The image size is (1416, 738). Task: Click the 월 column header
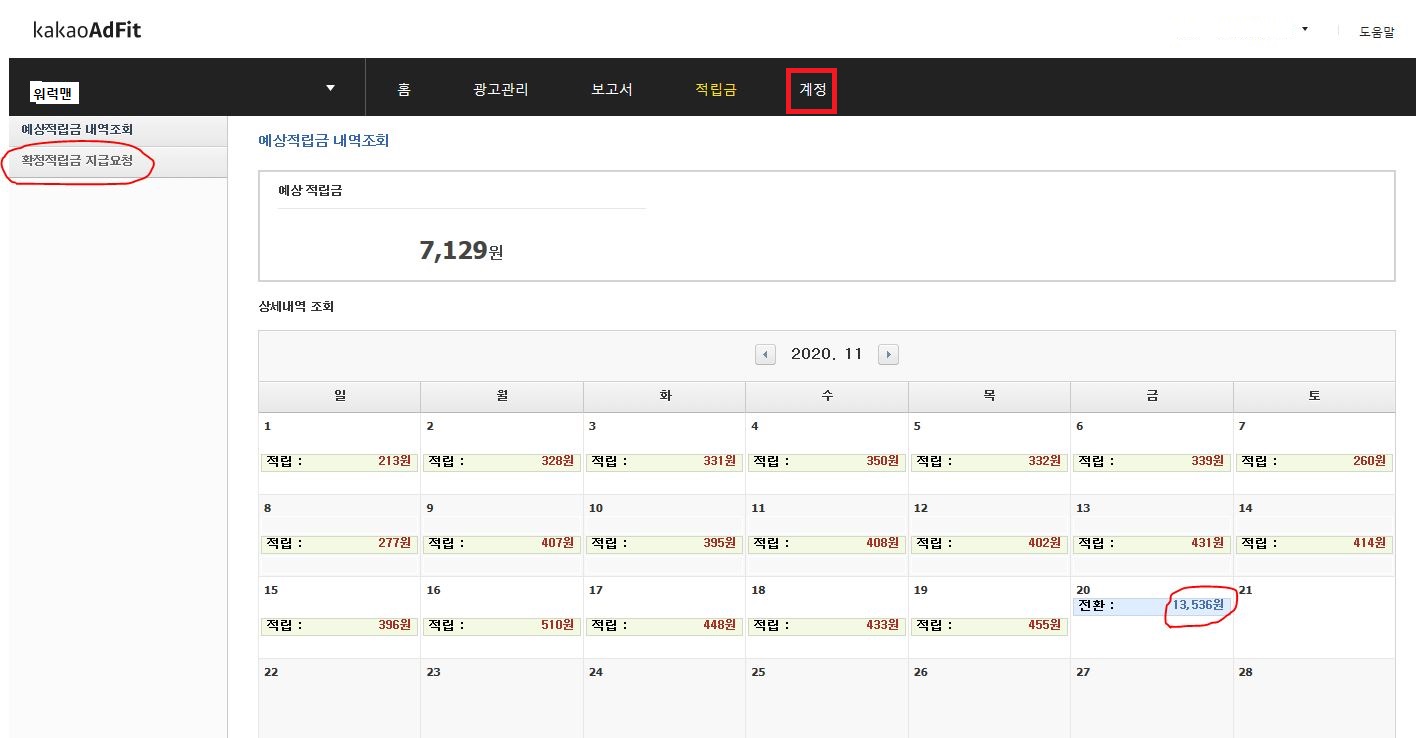click(x=502, y=396)
